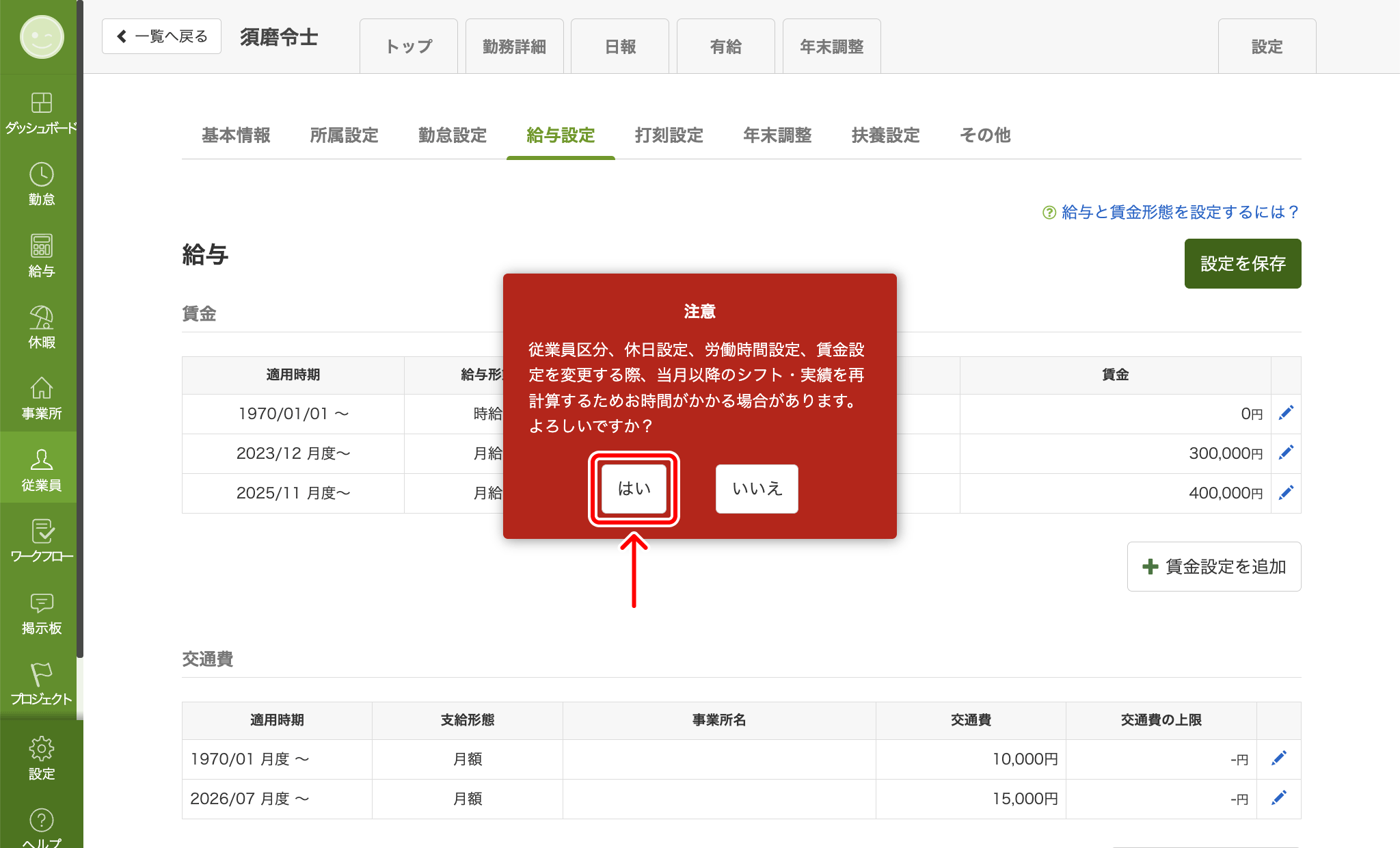The image size is (1400, 848).
Task: Click the 支給形態 column header
Action: [x=468, y=720]
